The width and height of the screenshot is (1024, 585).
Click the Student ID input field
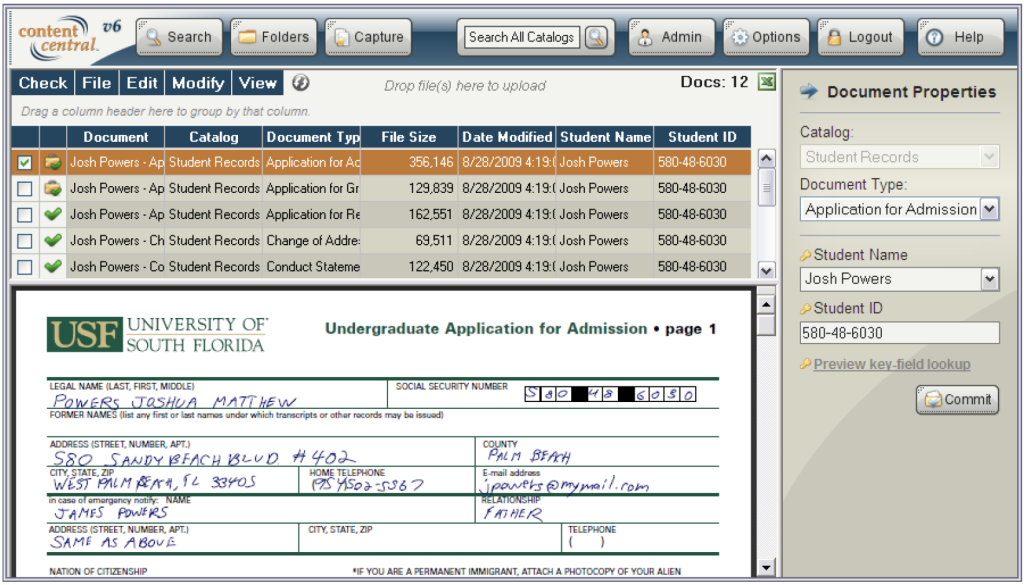point(899,333)
